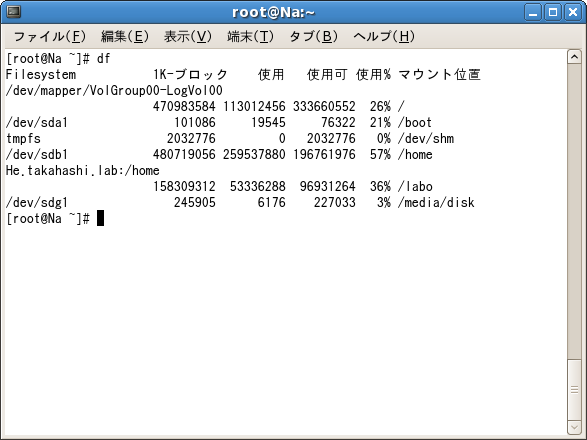Open the ヘルプ(H) menu

[x=384, y=36]
